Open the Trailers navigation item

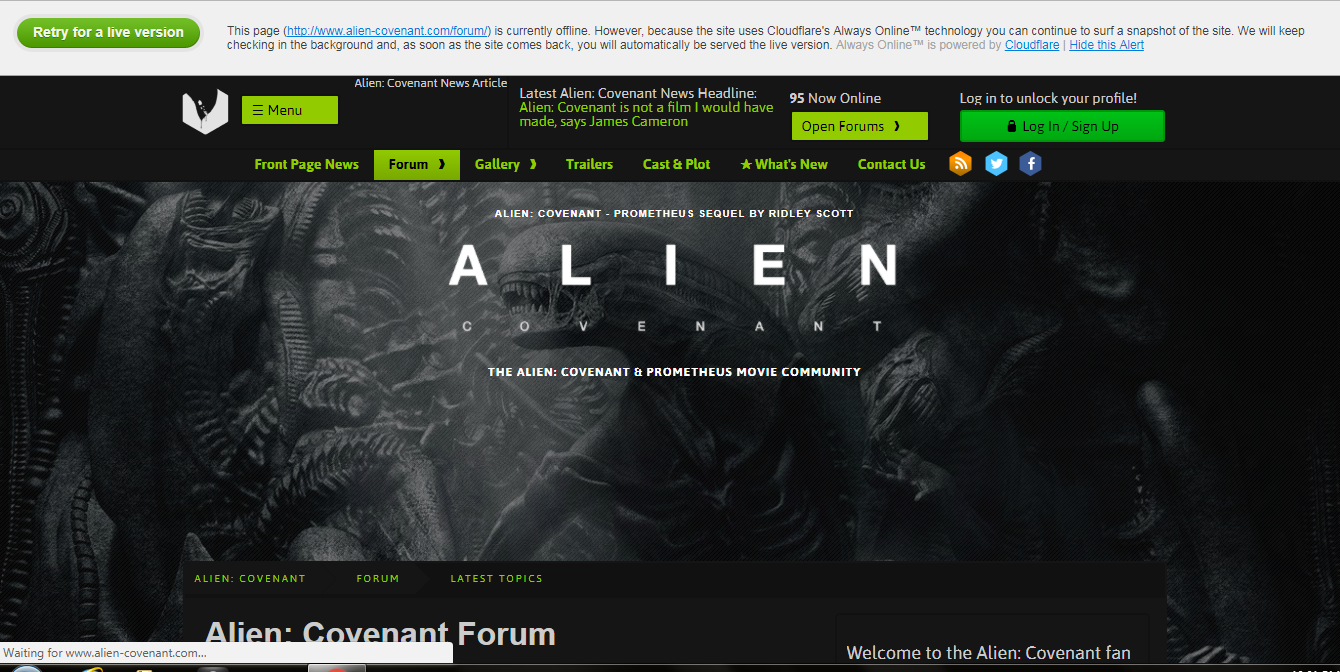click(589, 164)
